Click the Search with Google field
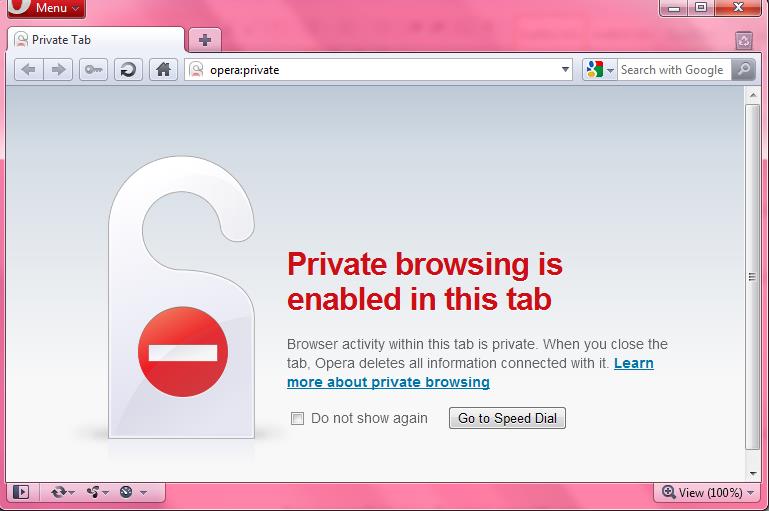 (x=674, y=70)
